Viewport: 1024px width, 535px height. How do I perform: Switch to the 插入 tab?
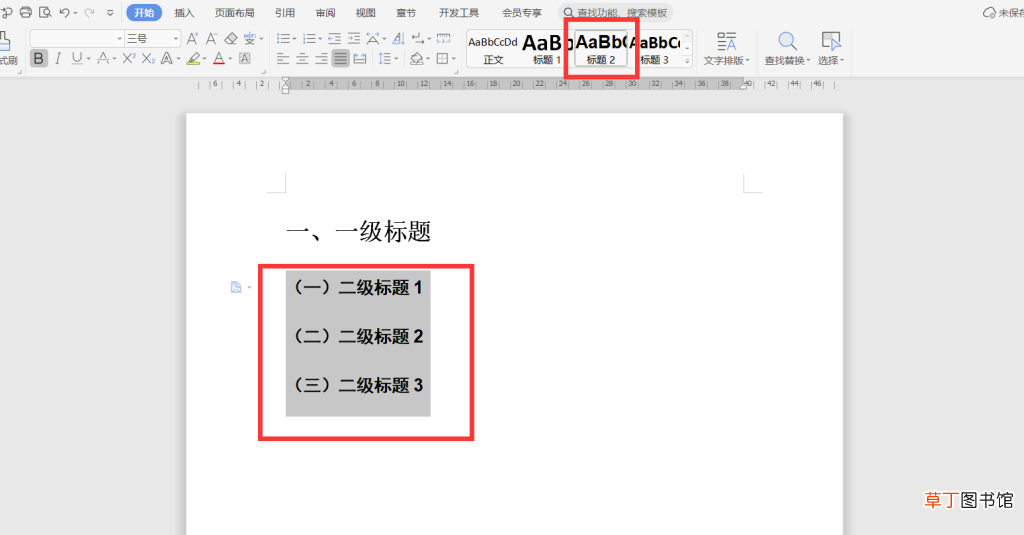pos(184,12)
